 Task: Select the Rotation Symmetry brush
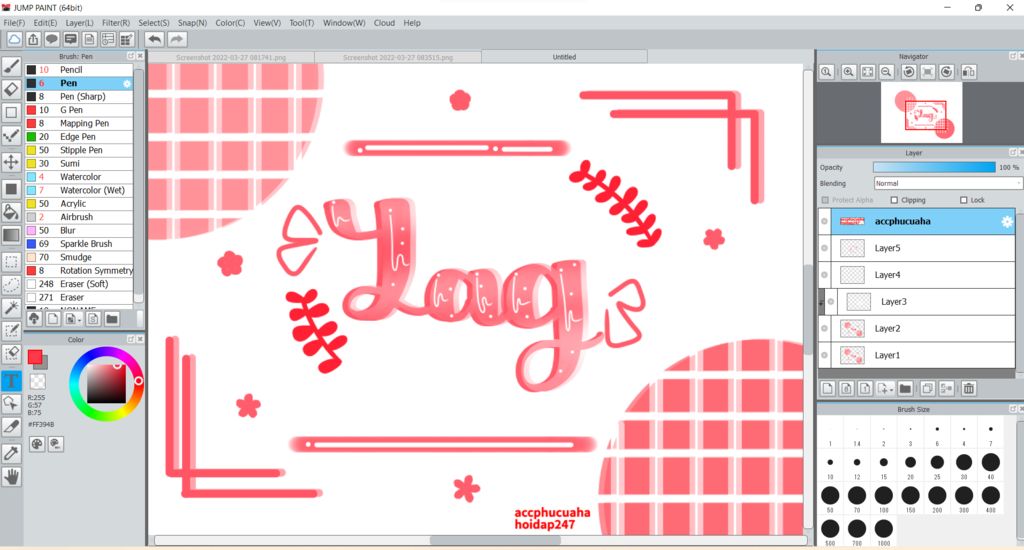pyautogui.click(x=79, y=270)
